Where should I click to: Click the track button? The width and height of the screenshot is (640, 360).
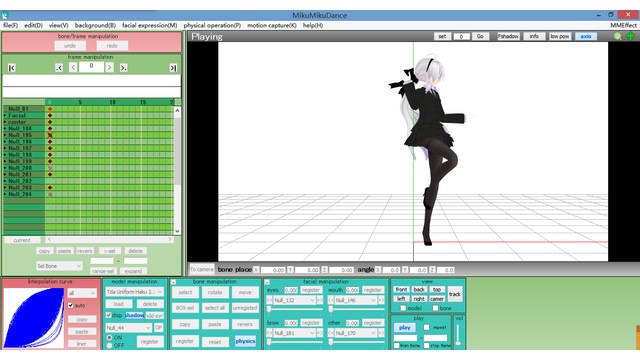click(x=455, y=294)
